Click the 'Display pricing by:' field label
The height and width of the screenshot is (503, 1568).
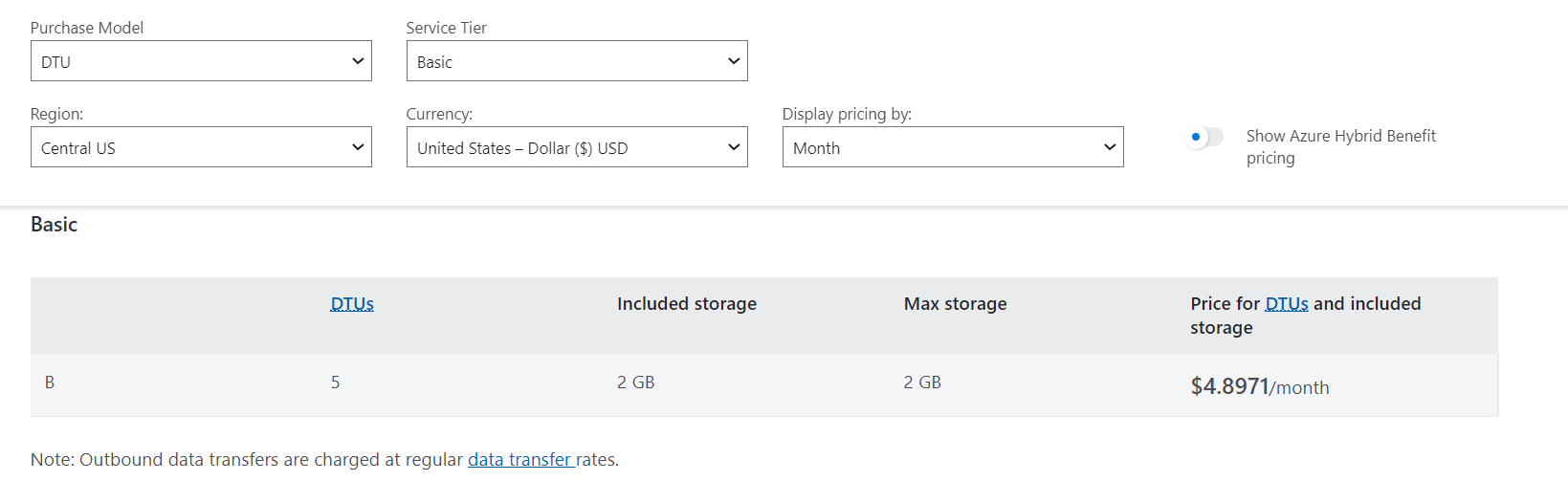(x=848, y=114)
